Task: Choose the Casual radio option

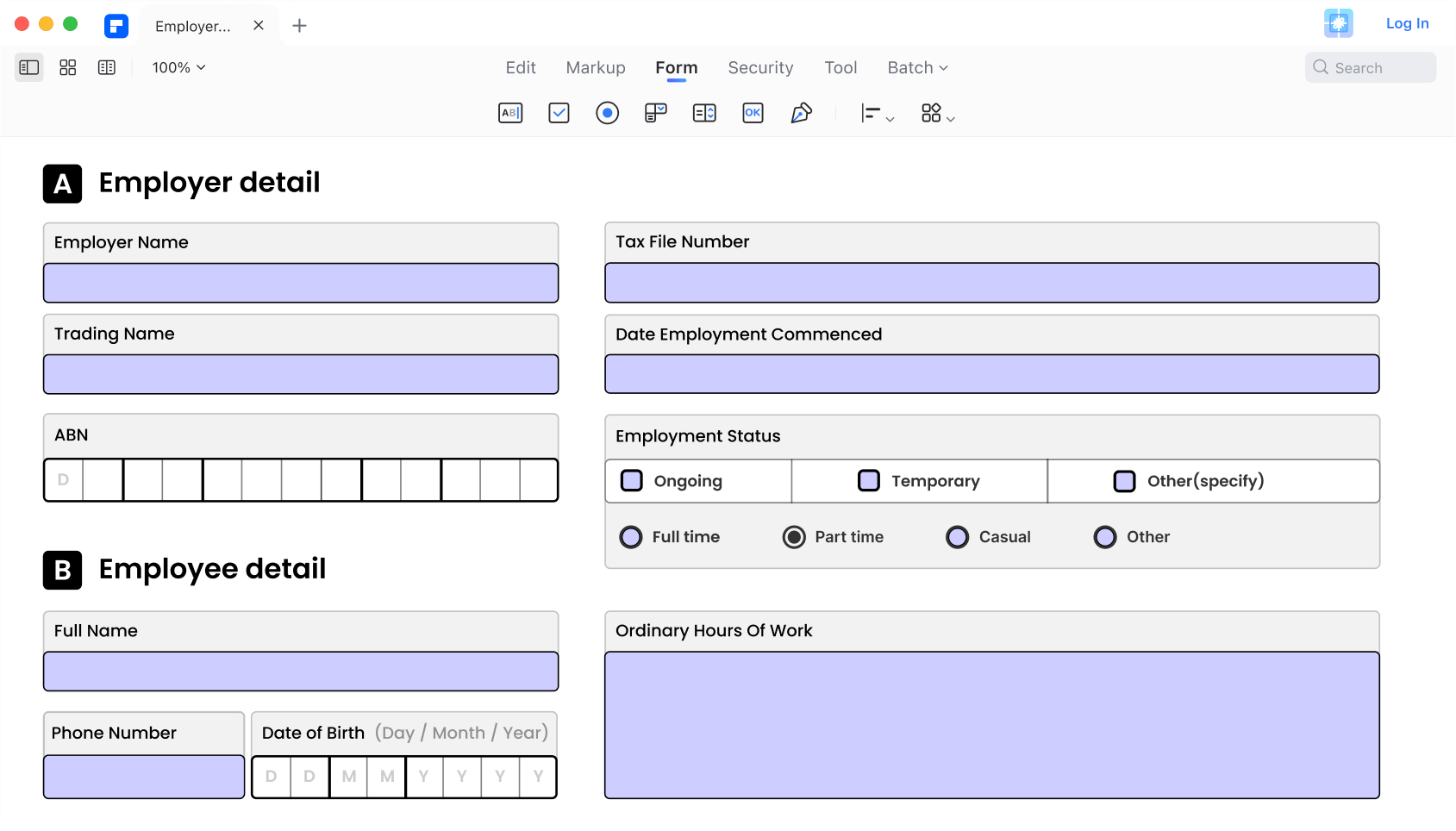Action: (957, 537)
